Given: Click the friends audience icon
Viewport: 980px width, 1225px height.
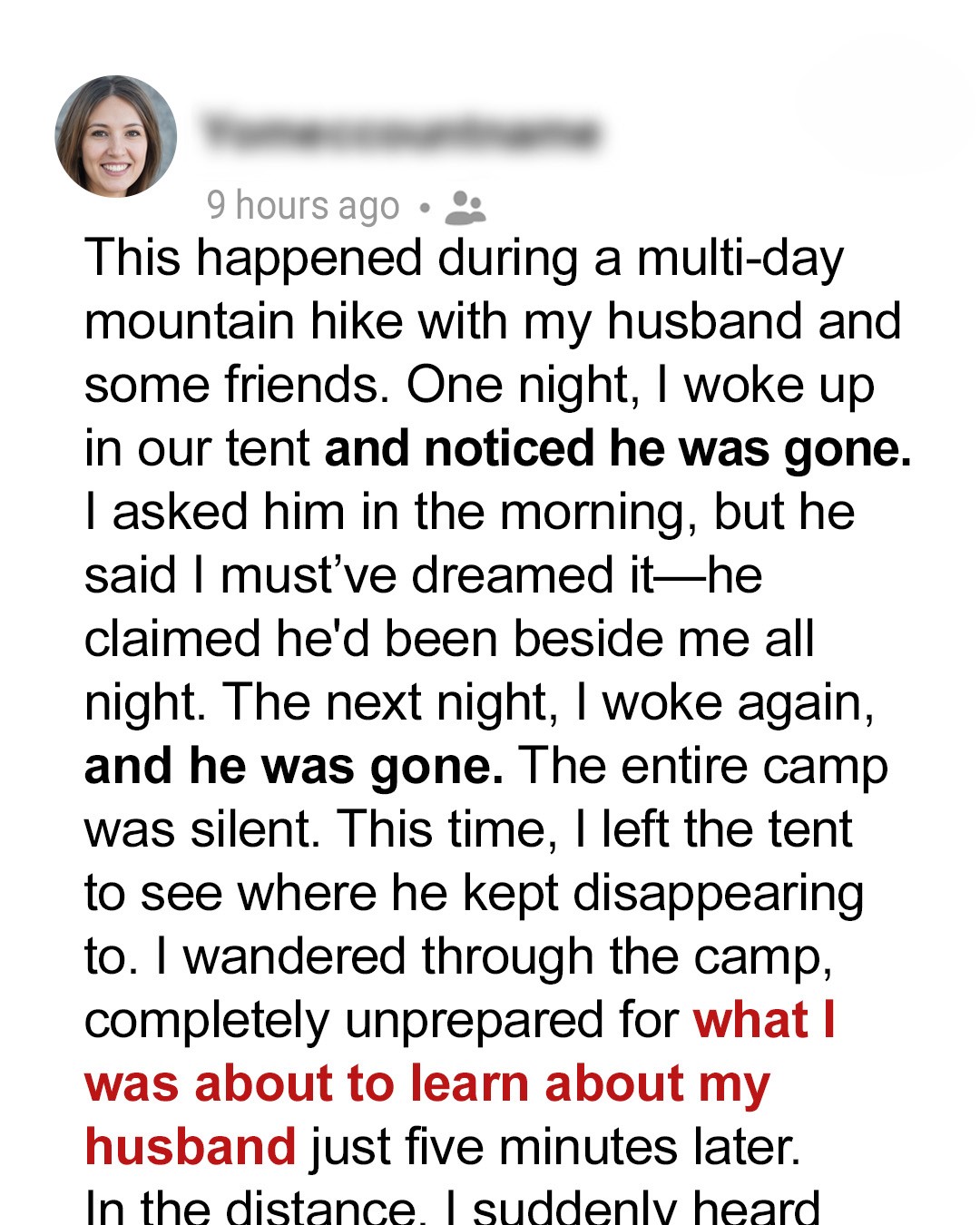Looking at the screenshot, I should point(465,208).
